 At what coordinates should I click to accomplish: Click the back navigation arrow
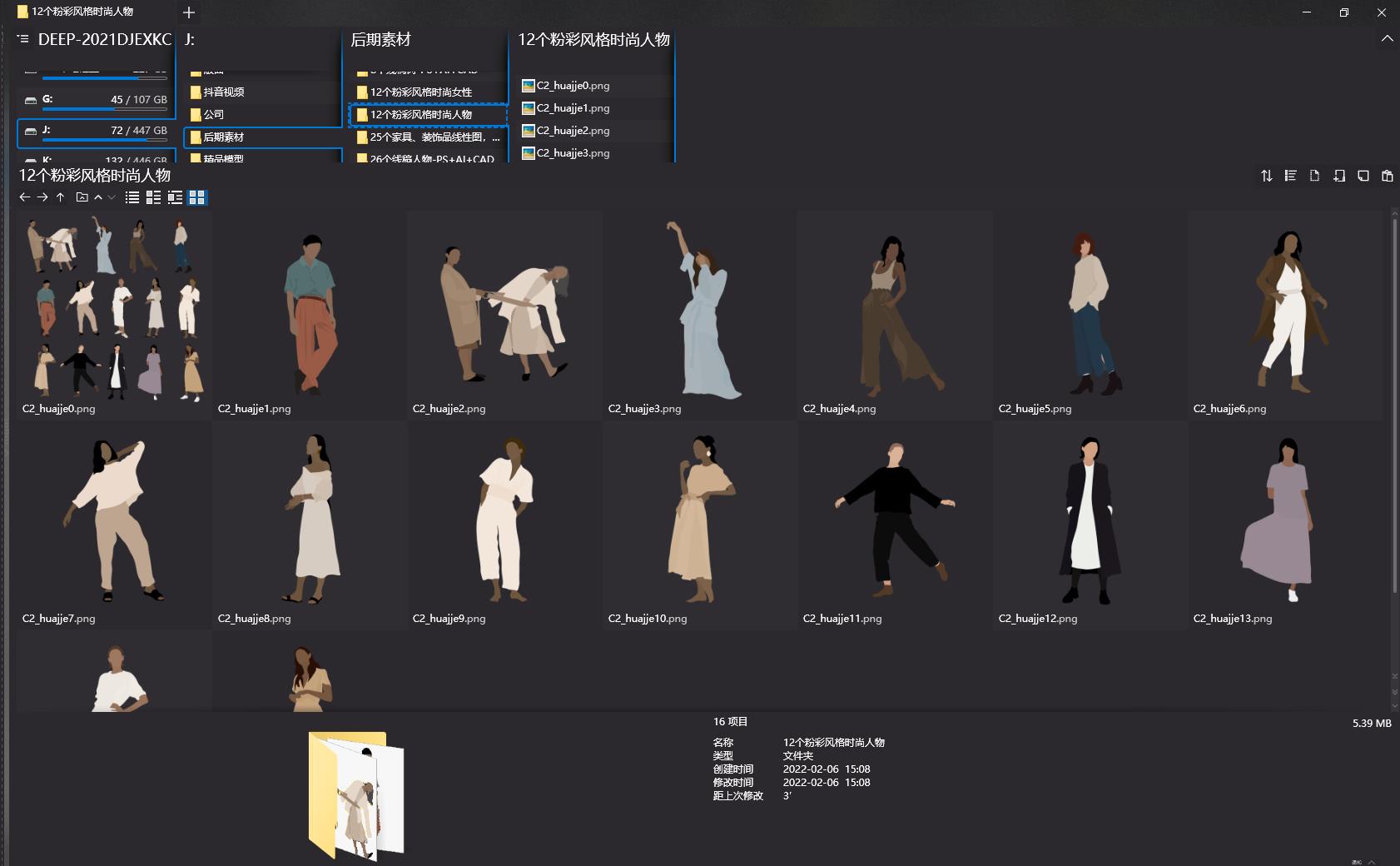(x=24, y=197)
